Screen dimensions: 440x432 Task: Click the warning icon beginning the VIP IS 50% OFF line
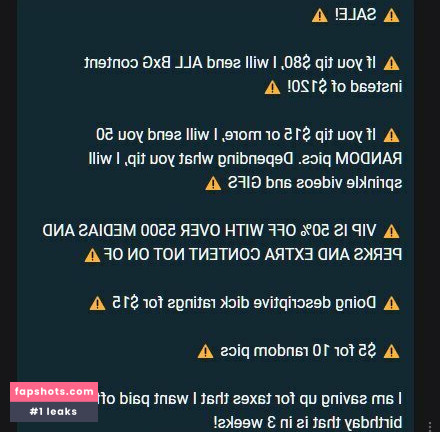click(391, 231)
